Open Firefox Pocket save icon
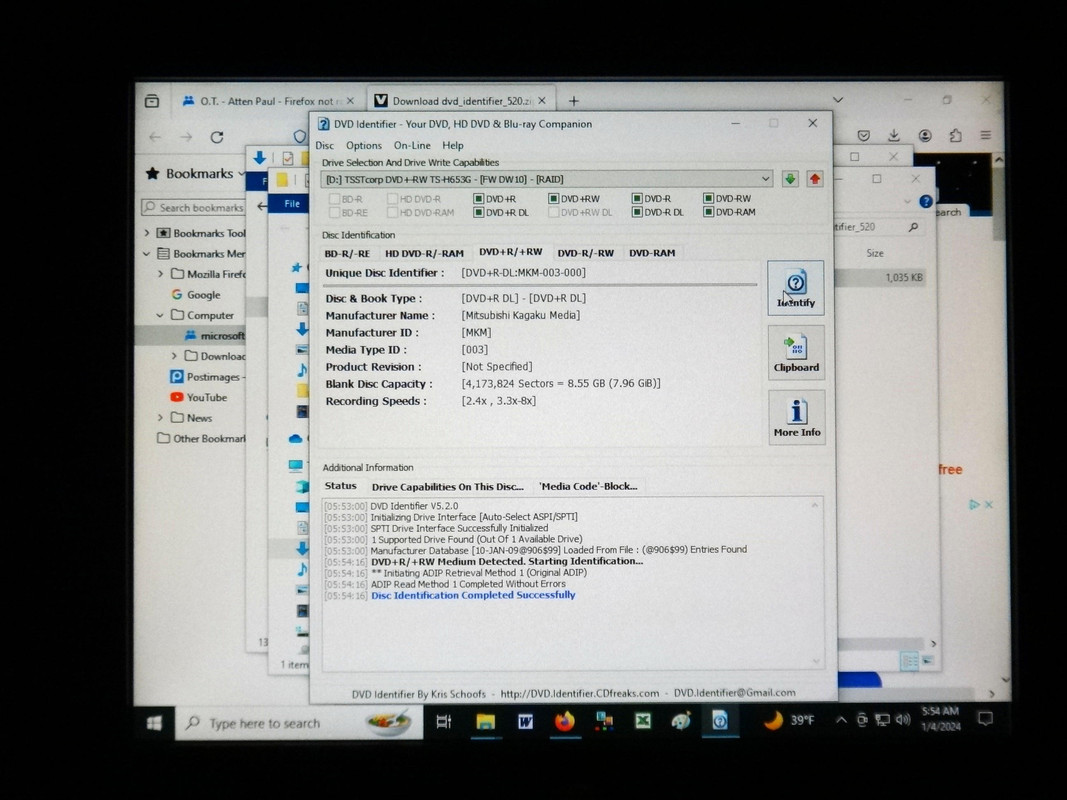 (x=864, y=135)
